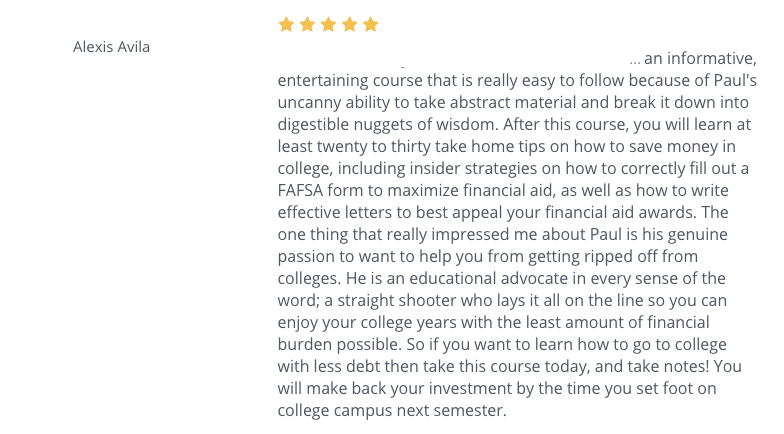Click reviewer name Alexis Avila

pyautogui.click(x=112, y=47)
